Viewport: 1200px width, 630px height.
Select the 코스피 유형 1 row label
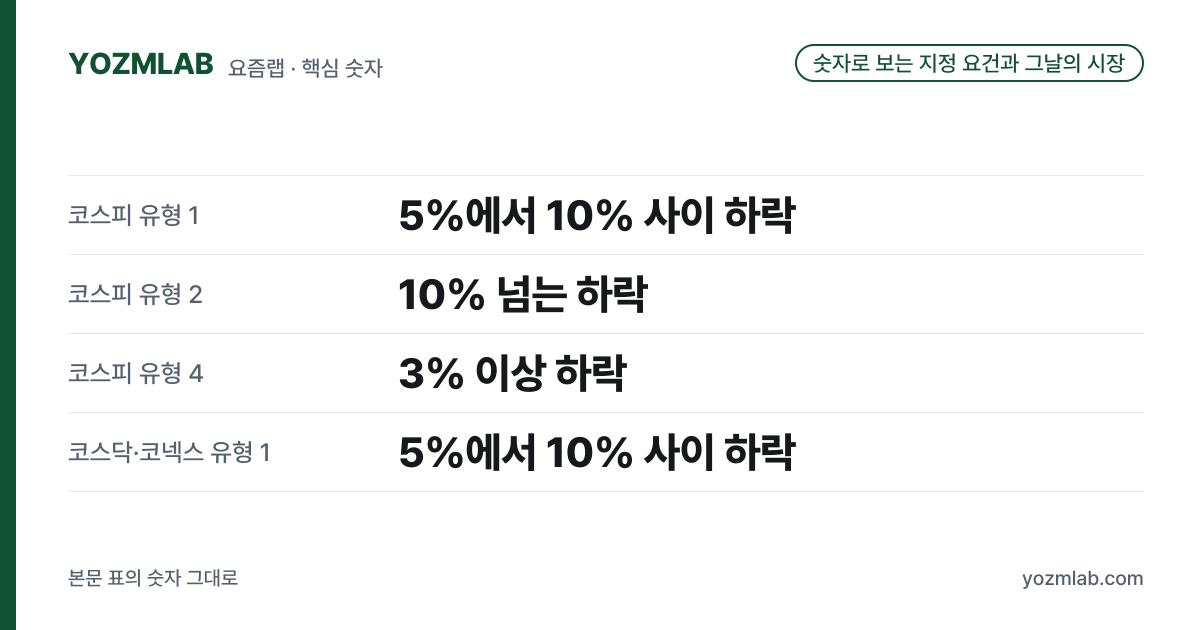134,215
